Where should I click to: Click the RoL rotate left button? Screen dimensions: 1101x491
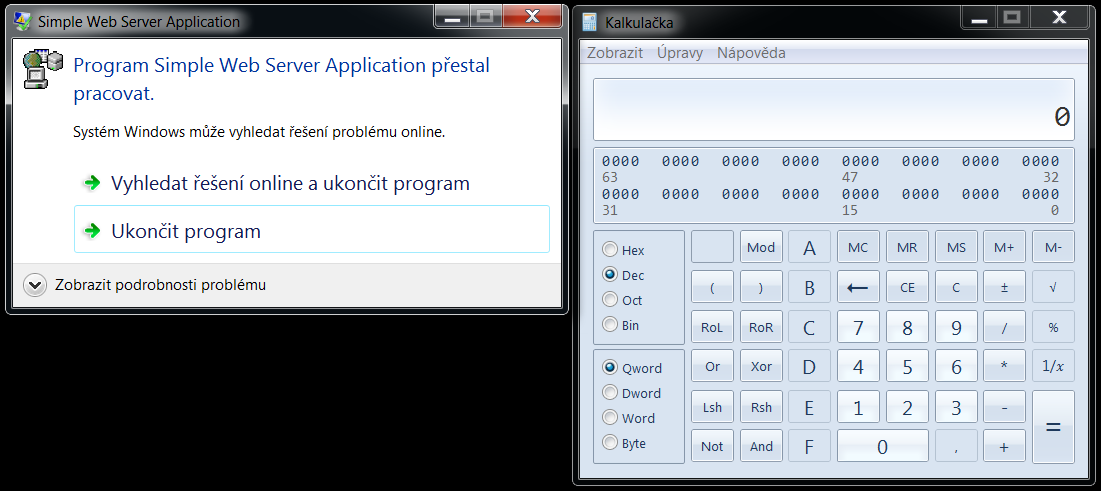712,327
